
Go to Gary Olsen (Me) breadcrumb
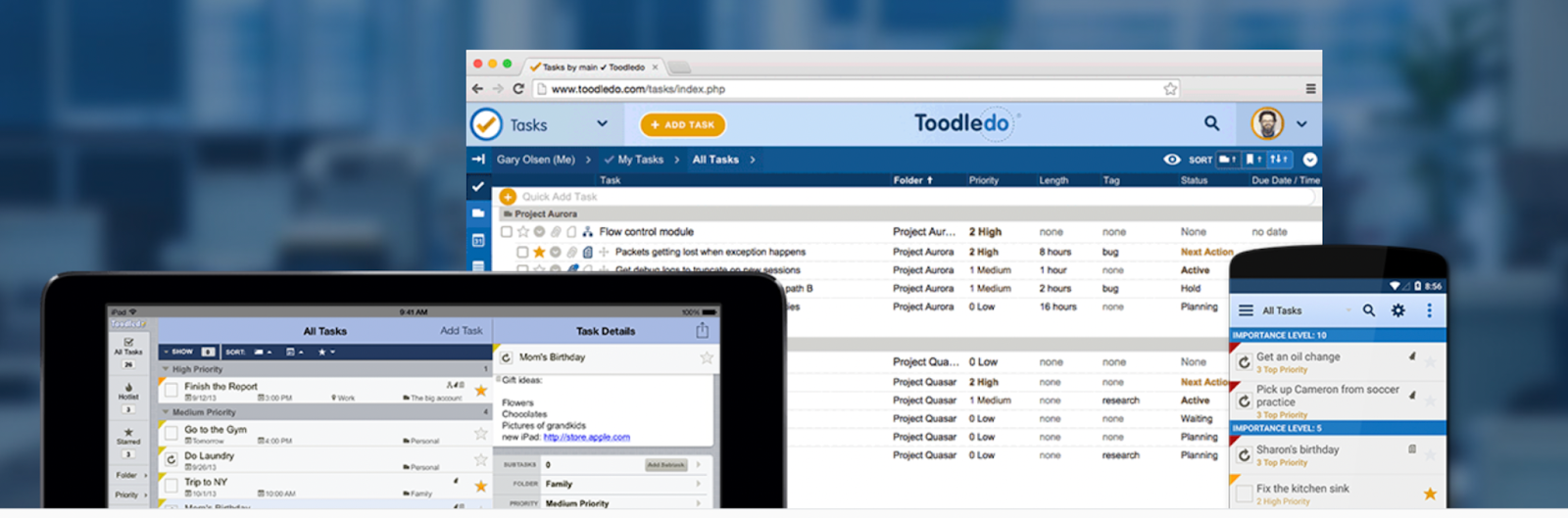(x=535, y=160)
